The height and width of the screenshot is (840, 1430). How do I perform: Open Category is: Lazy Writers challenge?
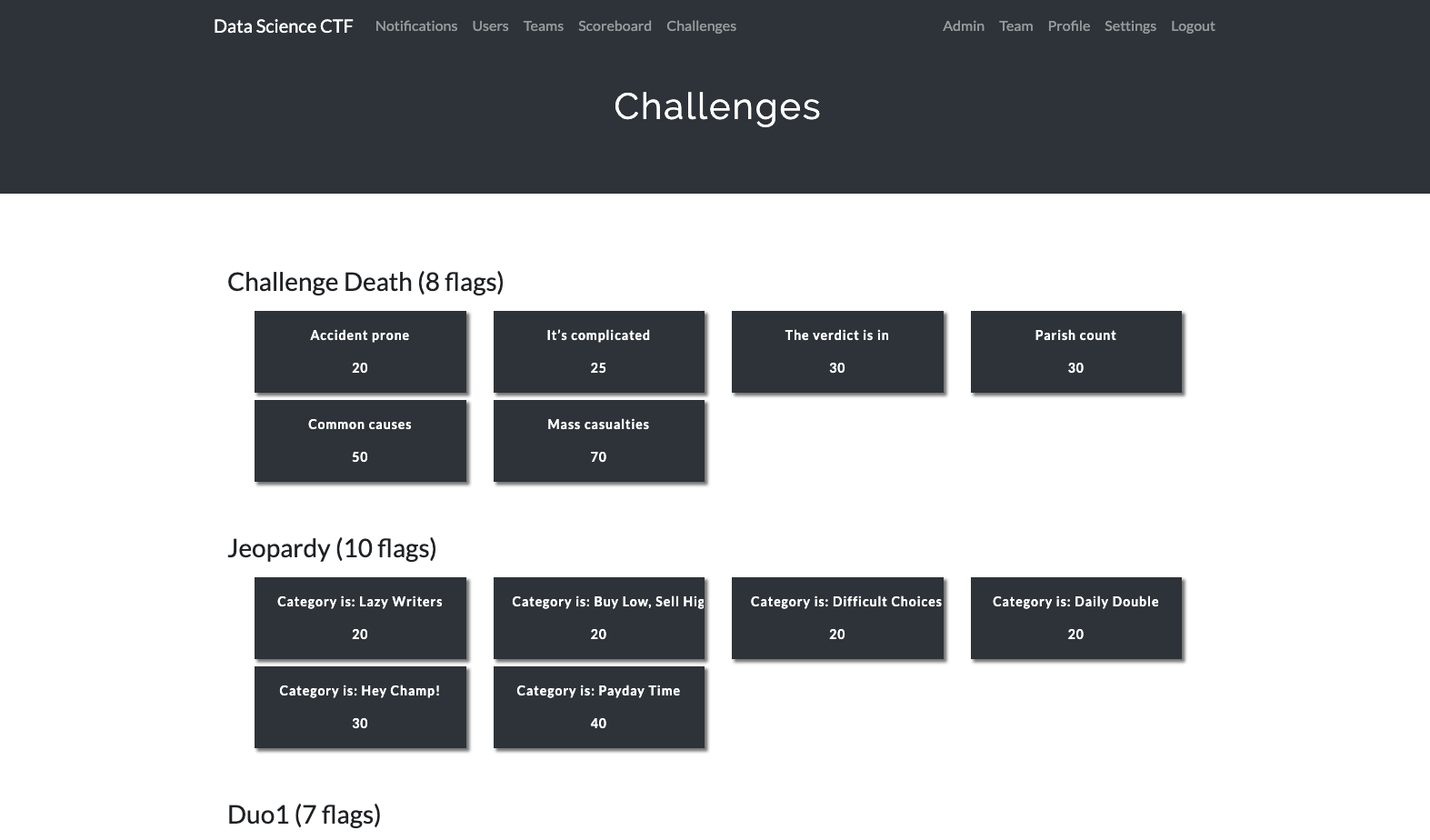click(360, 618)
